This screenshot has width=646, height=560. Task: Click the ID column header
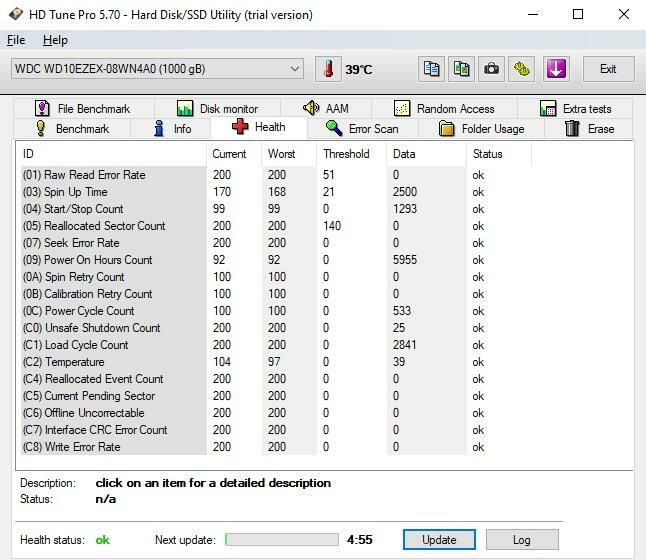click(111, 154)
